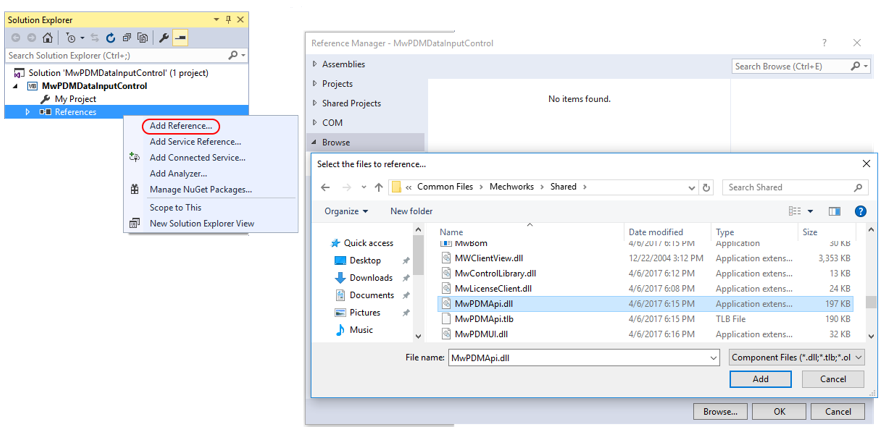This screenshot has width=889, height=430.
Task: Click the Solution Explorer search magnifier icon
Action: 232,56
